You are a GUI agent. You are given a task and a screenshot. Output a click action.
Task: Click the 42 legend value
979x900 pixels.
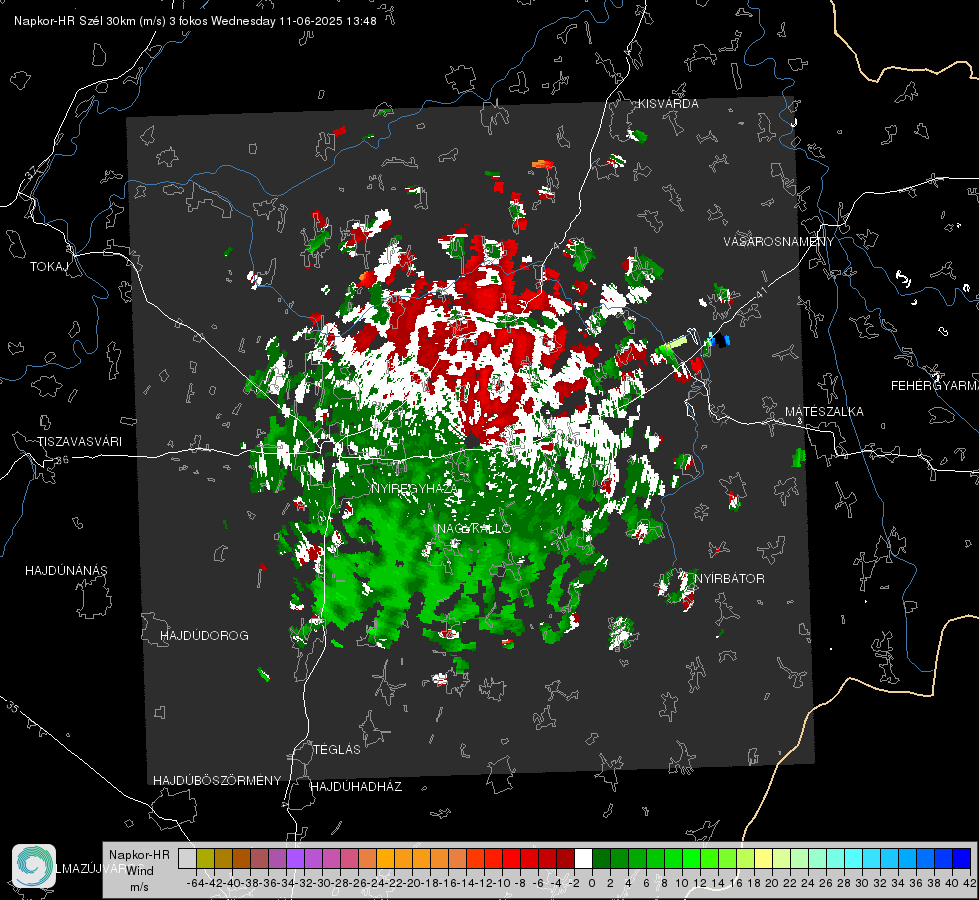969,883
